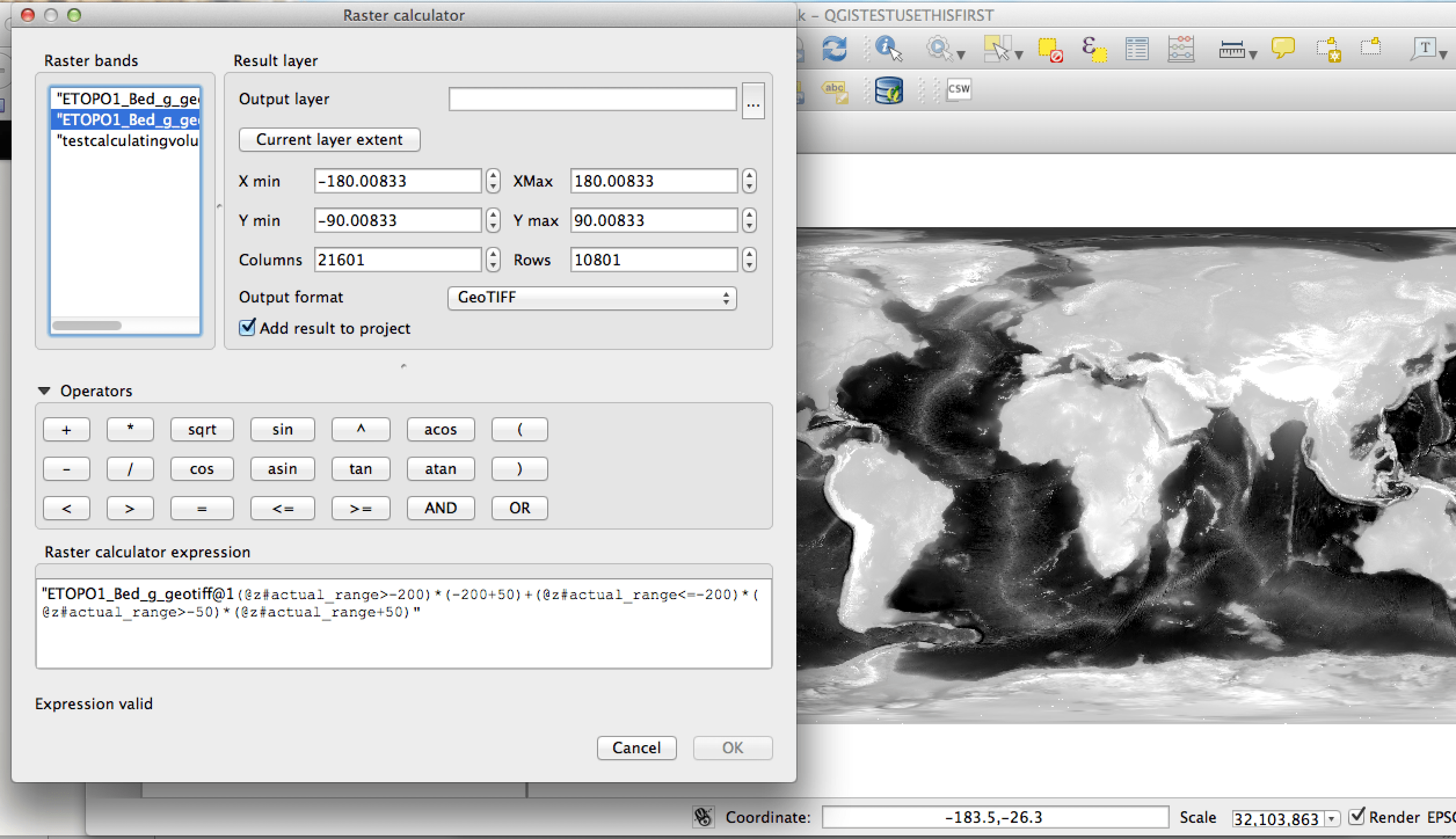Insert the opening parenthesis
Image resolution: width=1456 pixels, height=839 pixels.
(x=519, y=429)
